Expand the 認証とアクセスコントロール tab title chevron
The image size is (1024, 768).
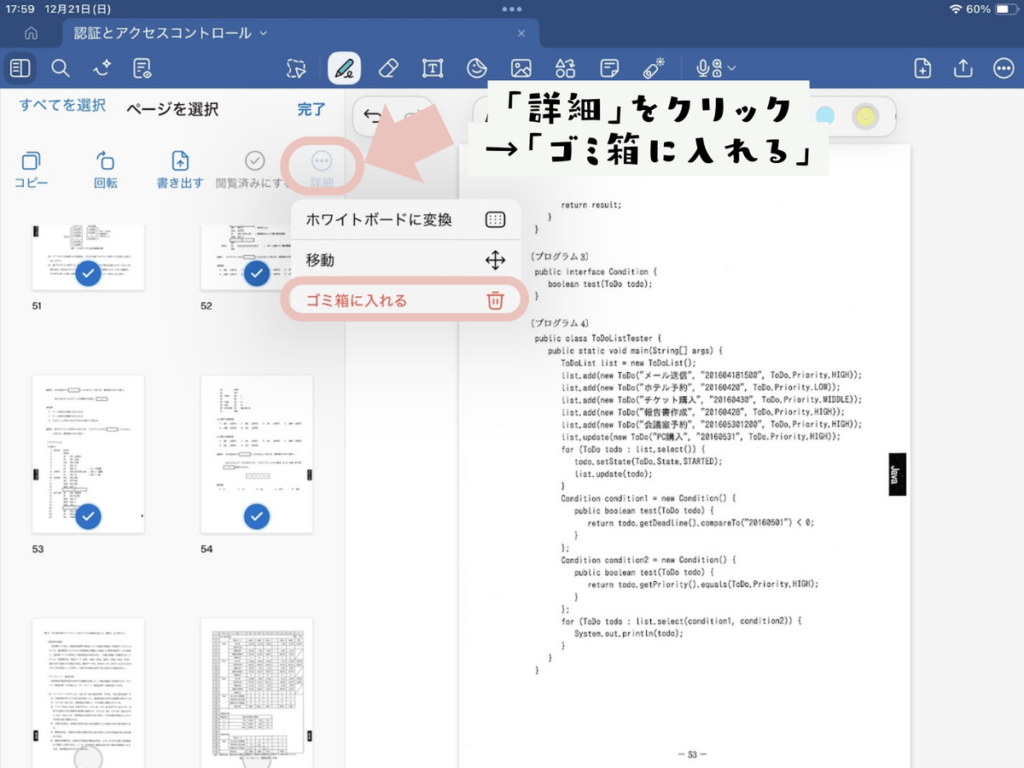(264, 33)
